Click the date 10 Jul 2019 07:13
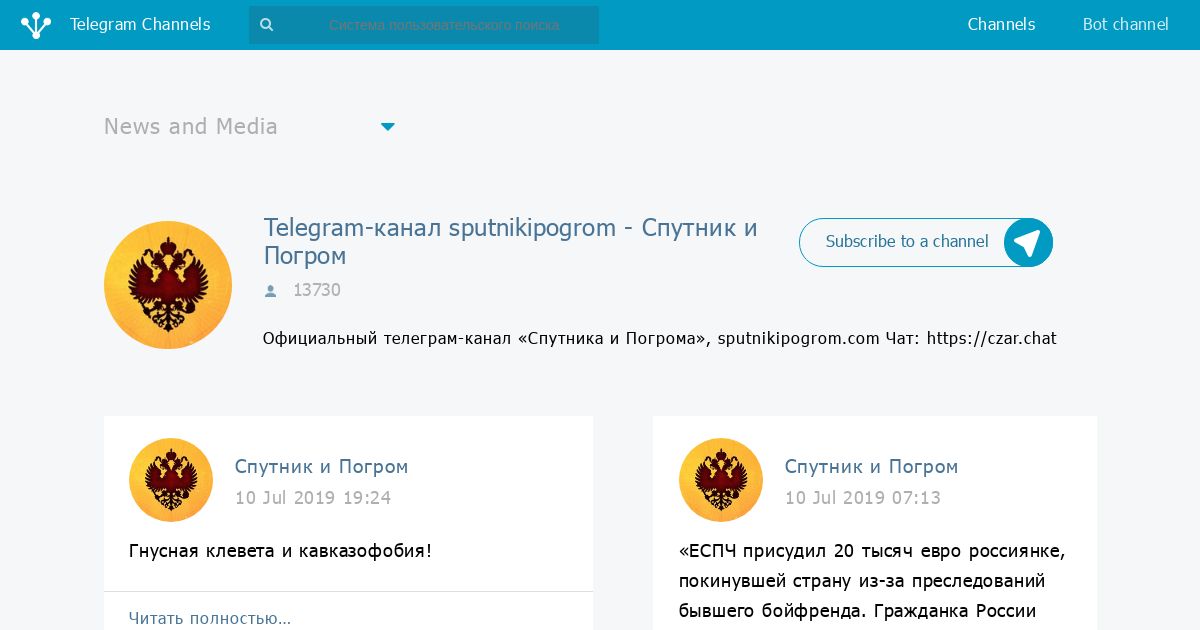 pyautogui.click(x=863, y=498)
